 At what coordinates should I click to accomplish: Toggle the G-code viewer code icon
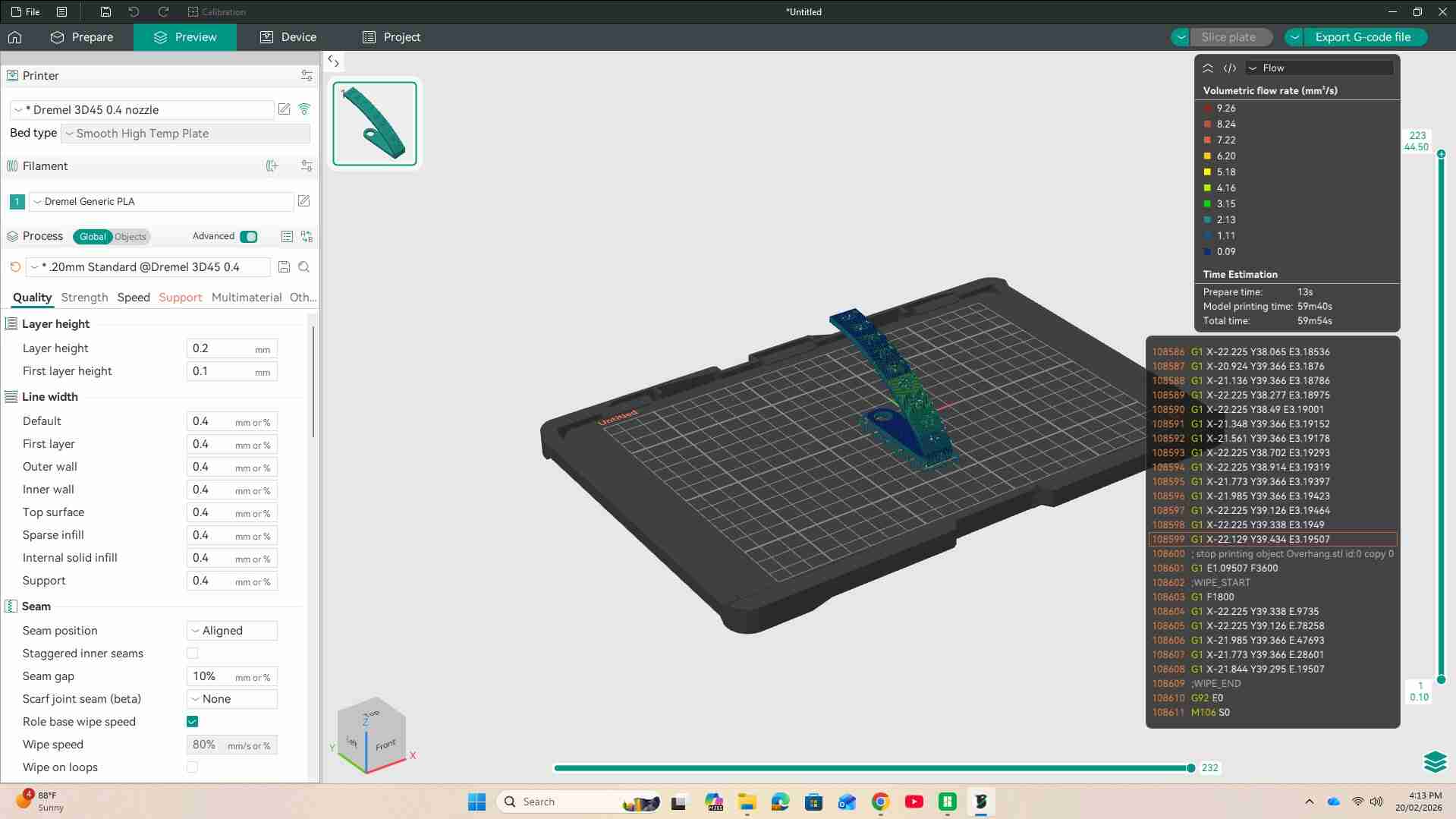point(1230,68)
